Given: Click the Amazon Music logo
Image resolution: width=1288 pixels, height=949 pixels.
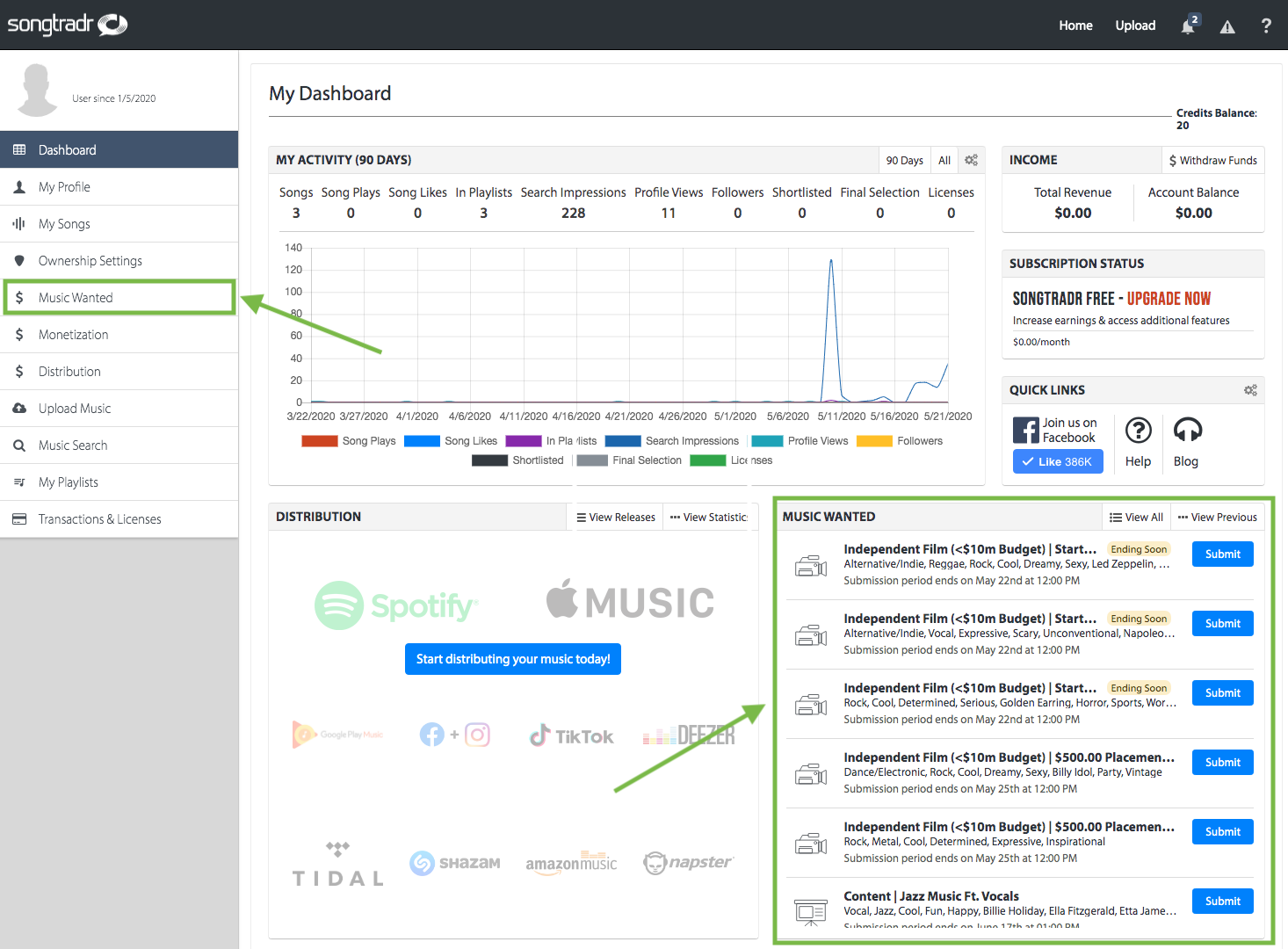Looking at the screenshot, I should pos(571,863).
